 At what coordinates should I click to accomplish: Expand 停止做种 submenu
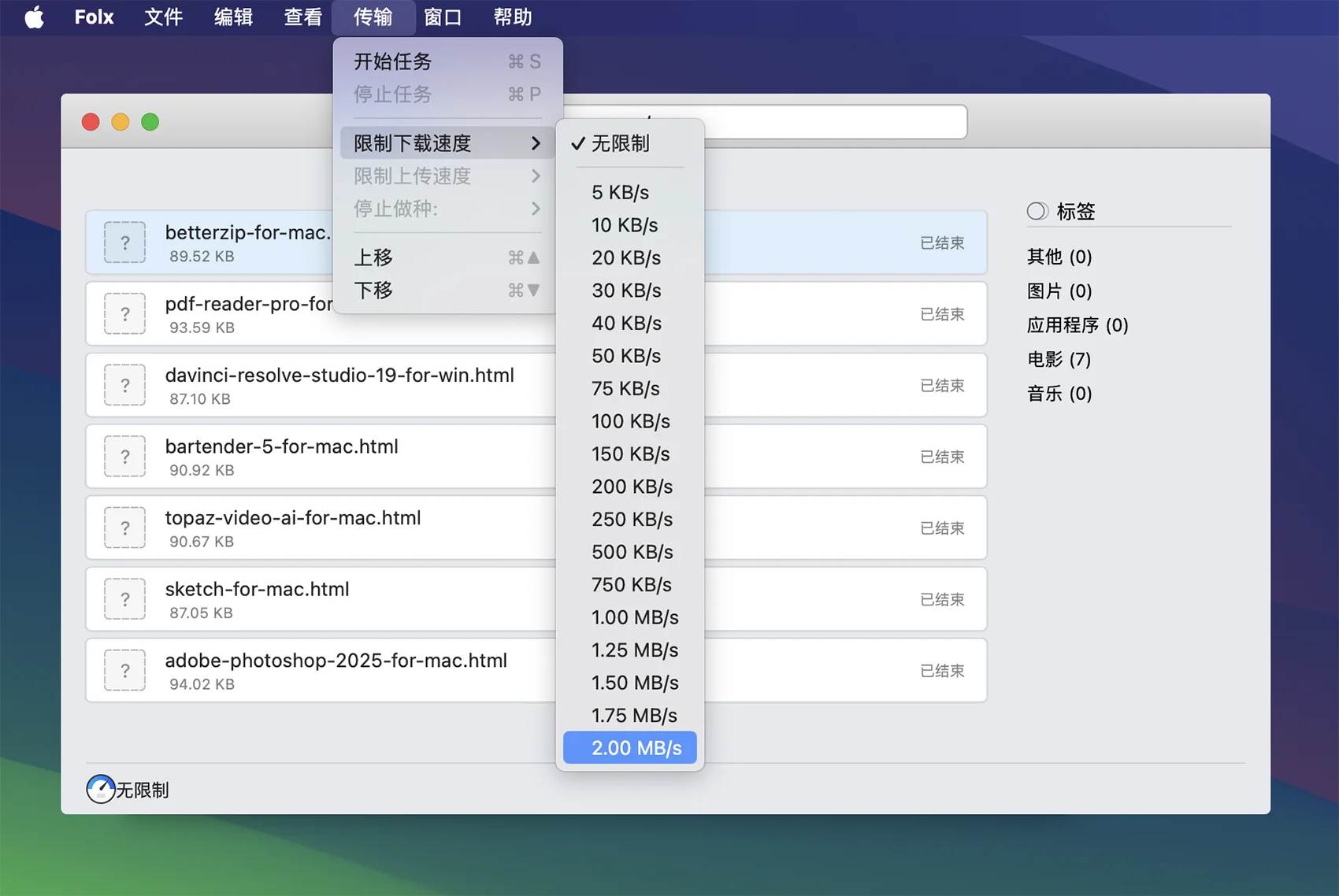(447, 209)
